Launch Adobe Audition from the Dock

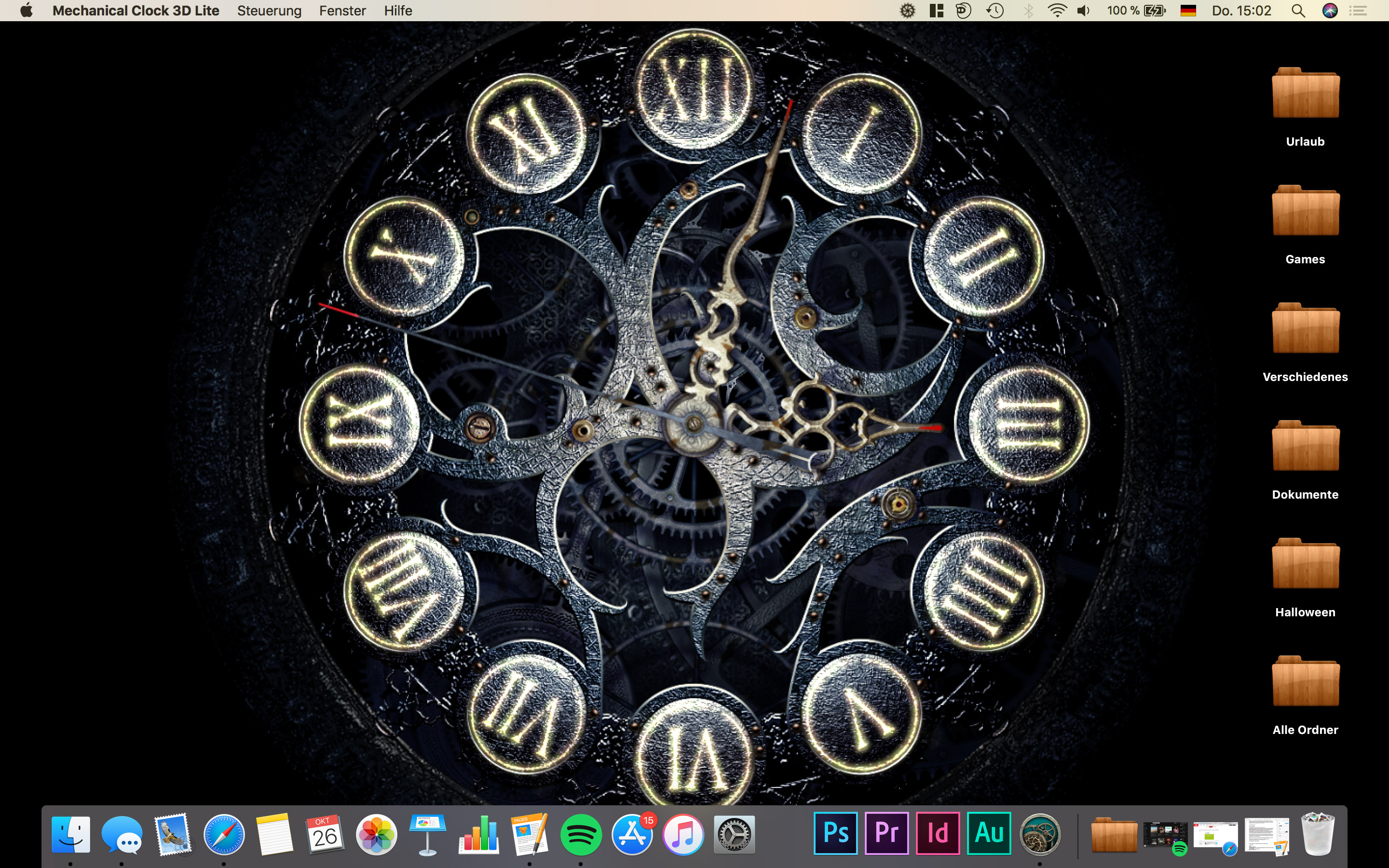(988, 834)
